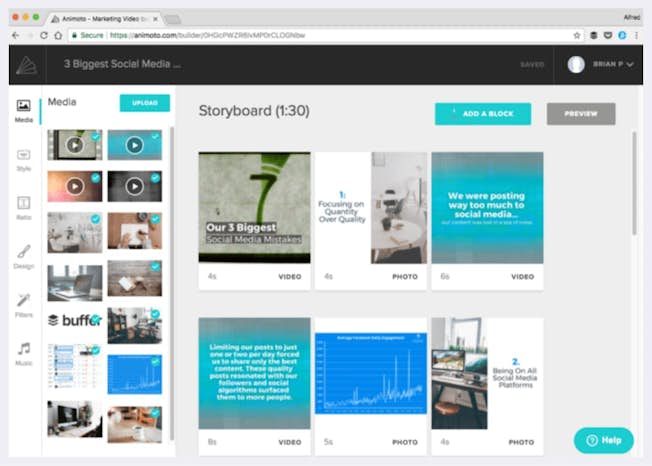Open the Ratio panel in sidebar
This screenshot has height=466, width=652.
coord(23,206)
